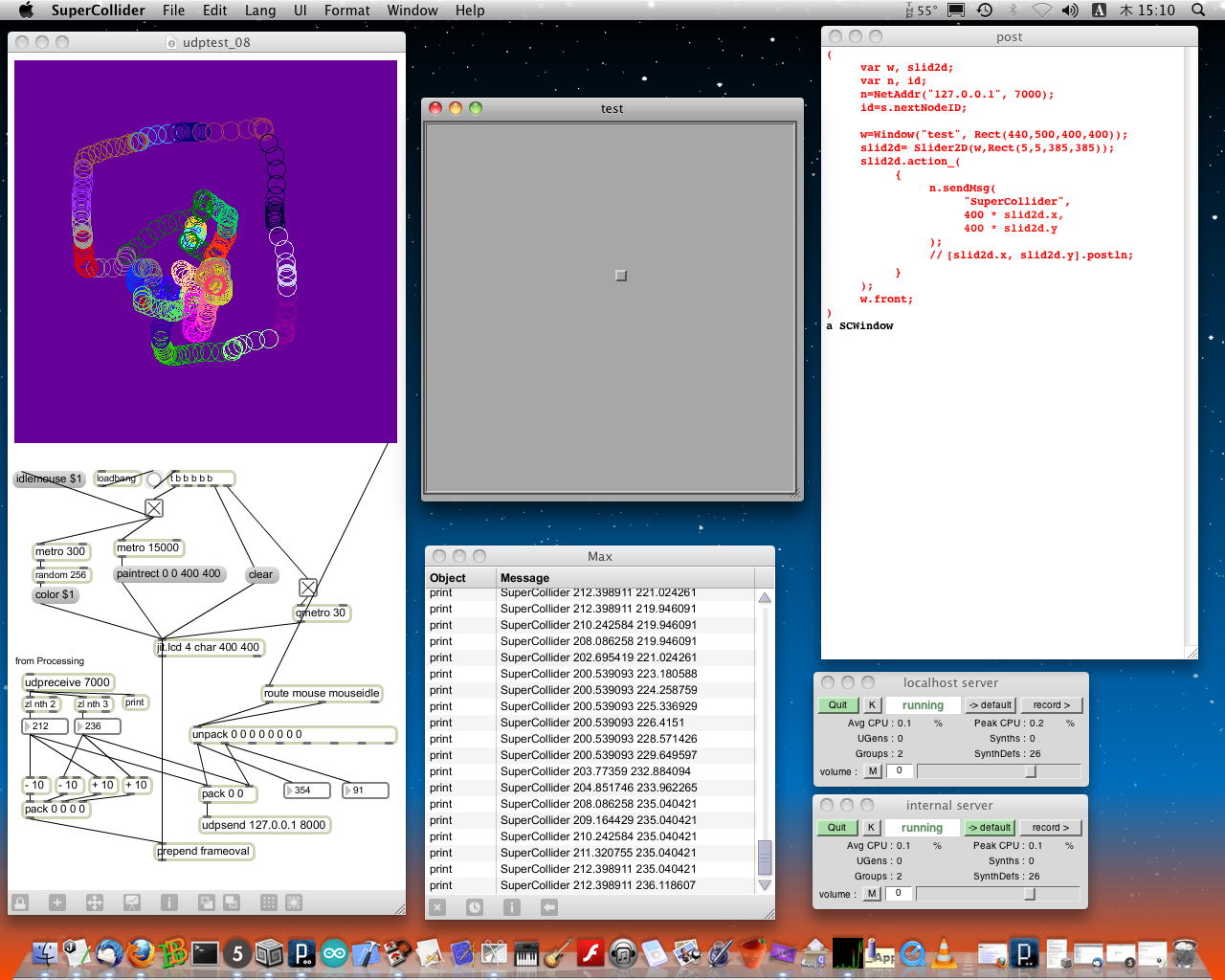Click the new object plus icon in patcher toolbar
This screenshot has width=1225, height=980.
coord(57,902)
